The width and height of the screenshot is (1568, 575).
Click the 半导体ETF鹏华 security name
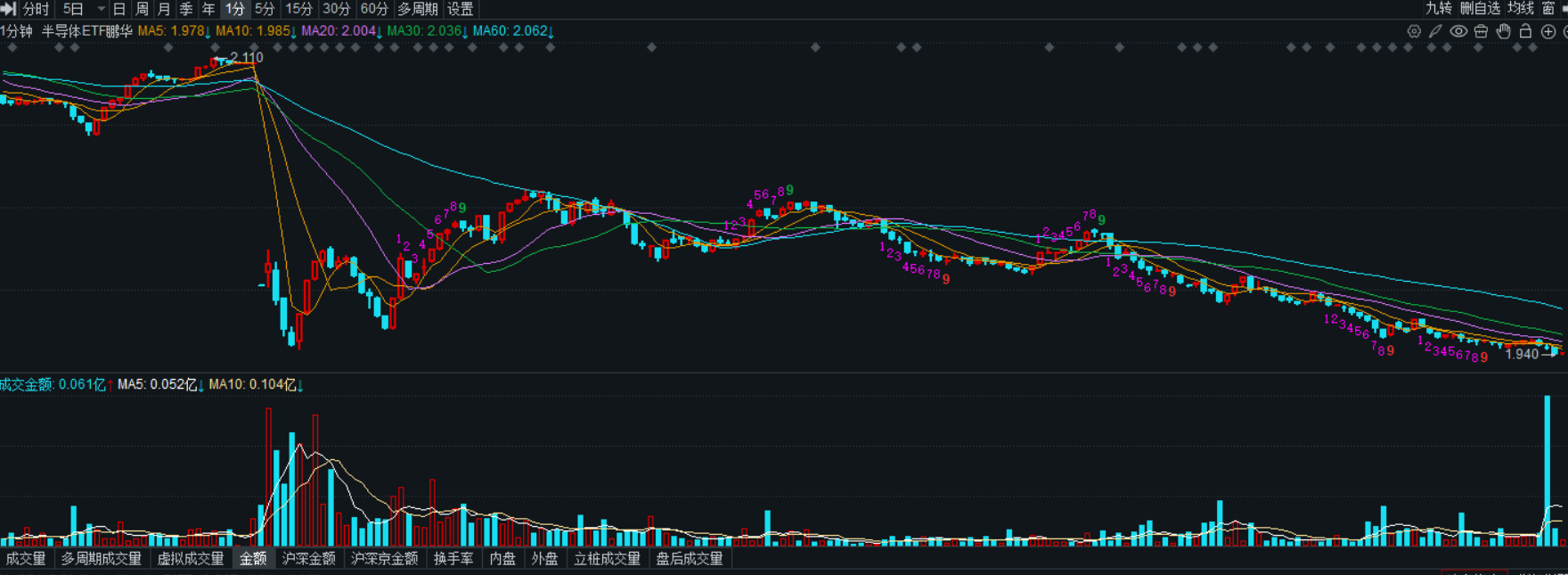[87, 31]
